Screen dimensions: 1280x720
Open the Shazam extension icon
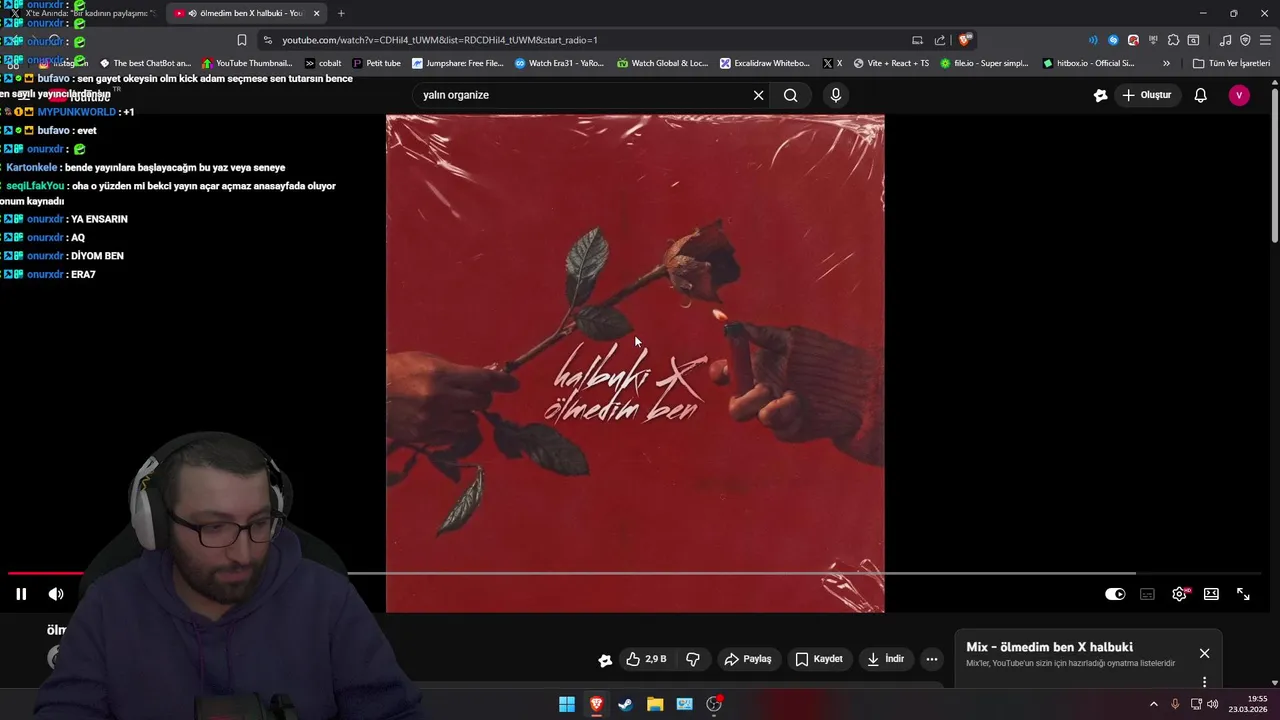(1113, 40)
